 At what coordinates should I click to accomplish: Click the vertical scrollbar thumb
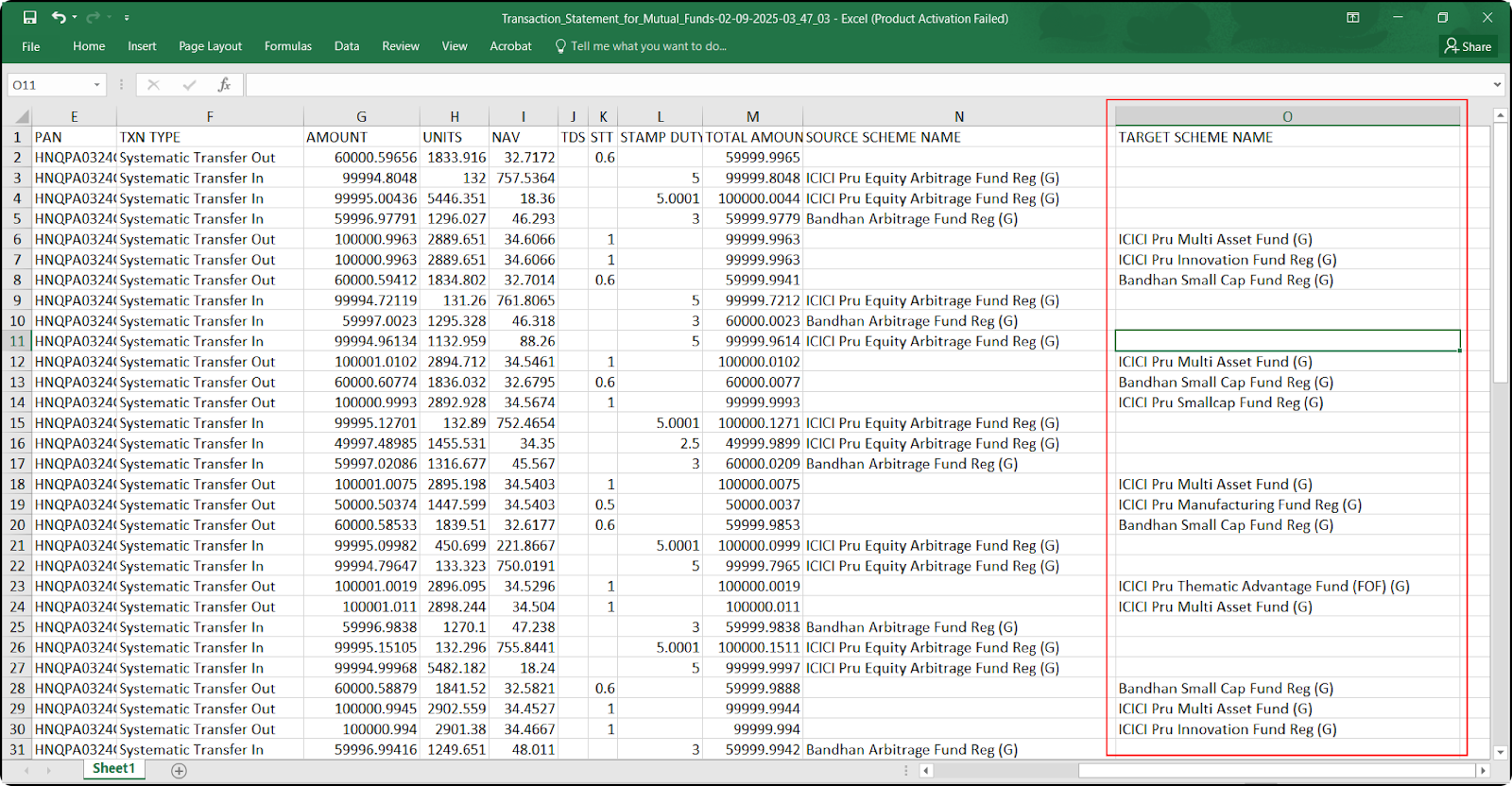pos(1500,253)
